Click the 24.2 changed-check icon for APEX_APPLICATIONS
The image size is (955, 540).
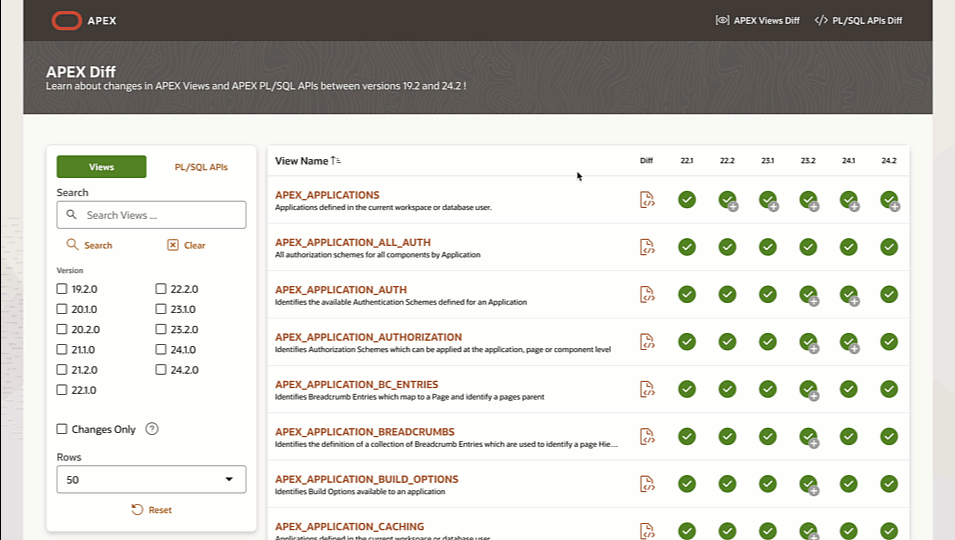tap(890, 200)
